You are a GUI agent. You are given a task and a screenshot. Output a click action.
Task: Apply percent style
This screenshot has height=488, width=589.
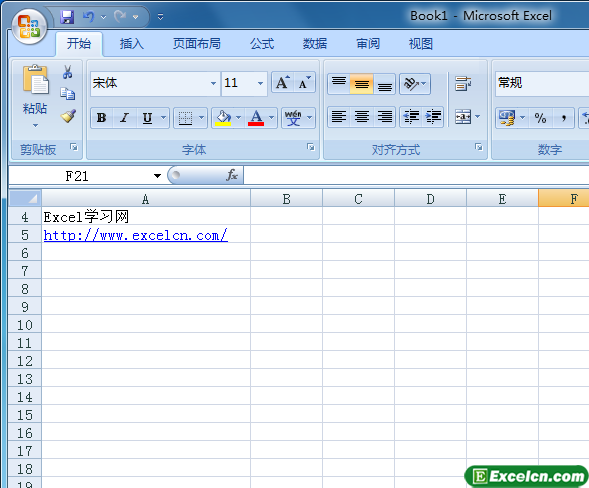click(x=541, y=118)
